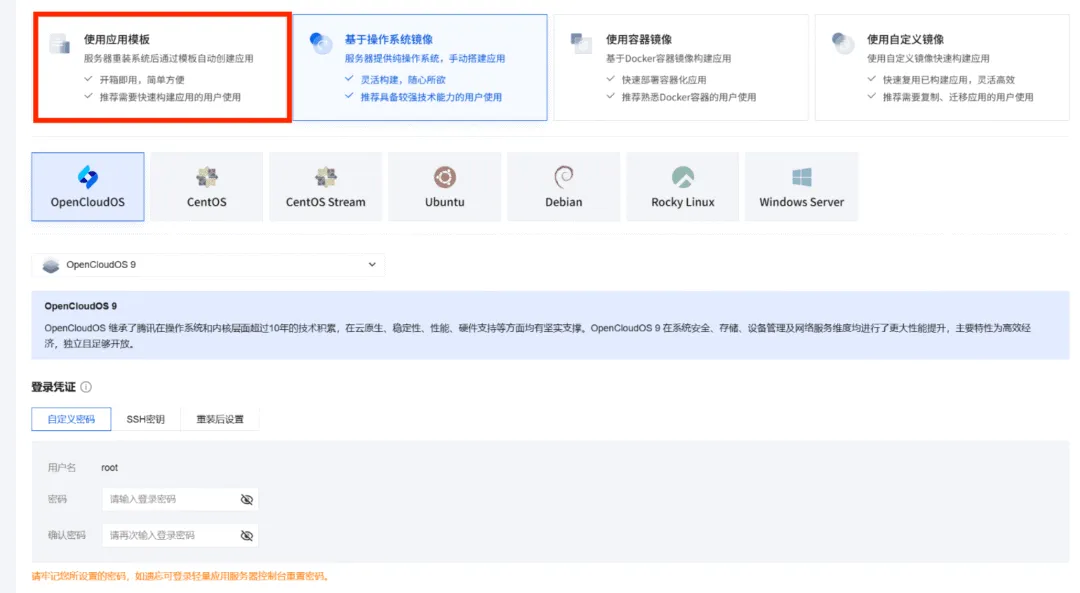1080x593 pixels.
Task: Choose the Ubuntu logo icon
Action: point(445,177)
